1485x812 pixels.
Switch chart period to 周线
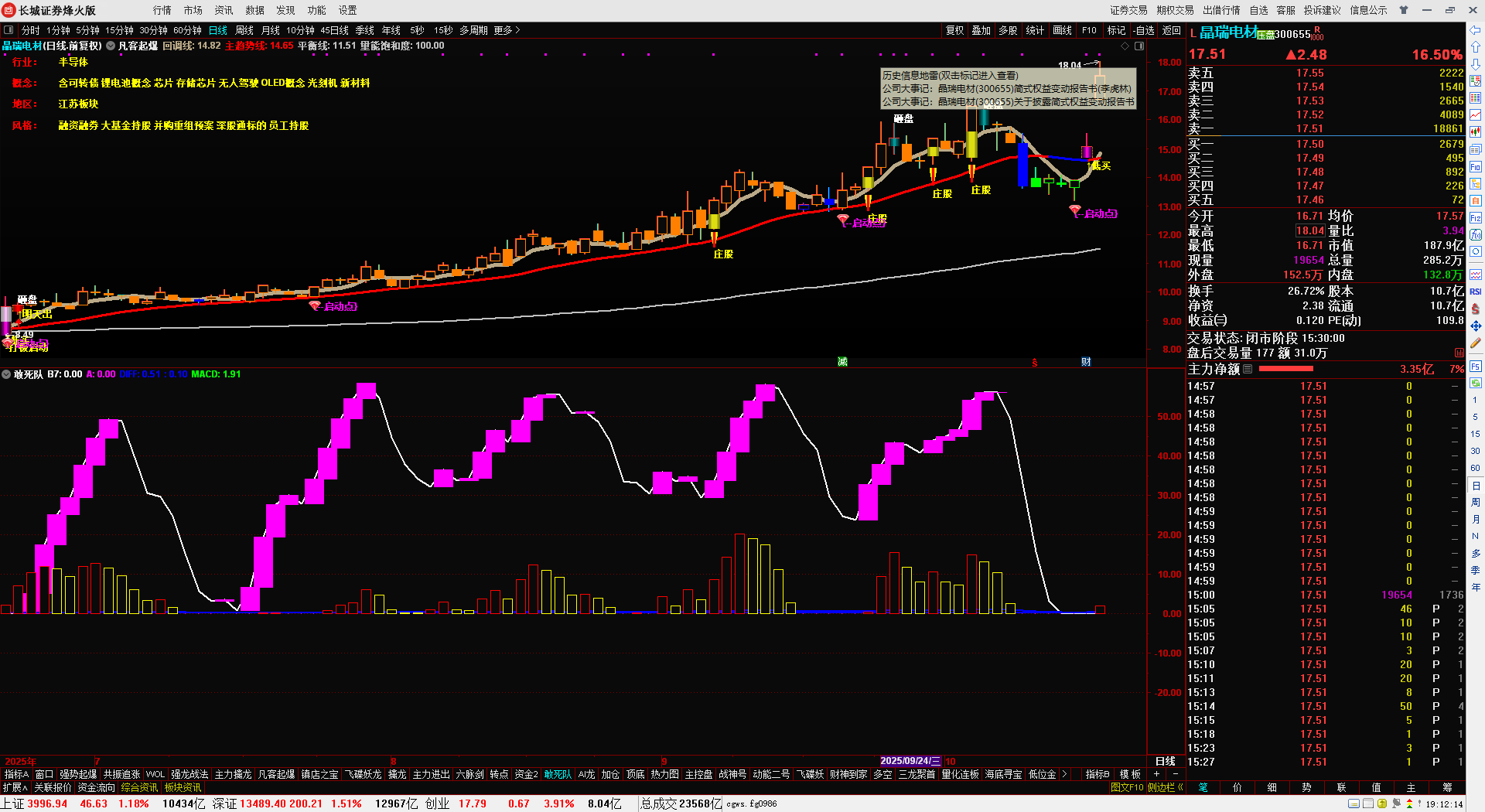tap(244, 30)
